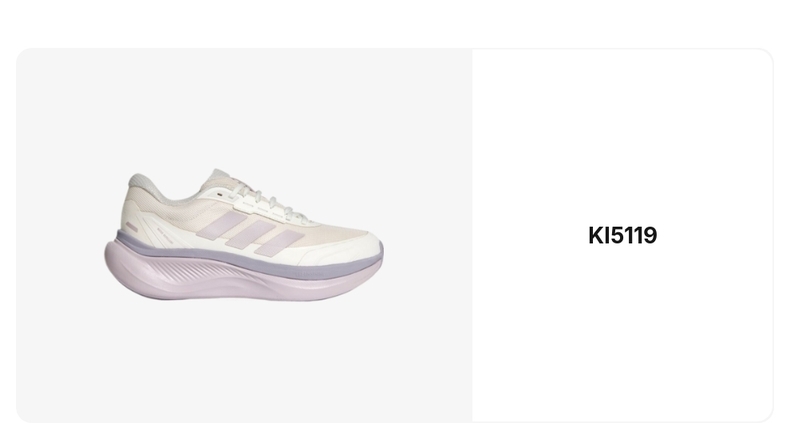Viewport: 790px width, 423px height.
Task: Select the white panel containing KI5119
Action: click(x=622, y=235)
